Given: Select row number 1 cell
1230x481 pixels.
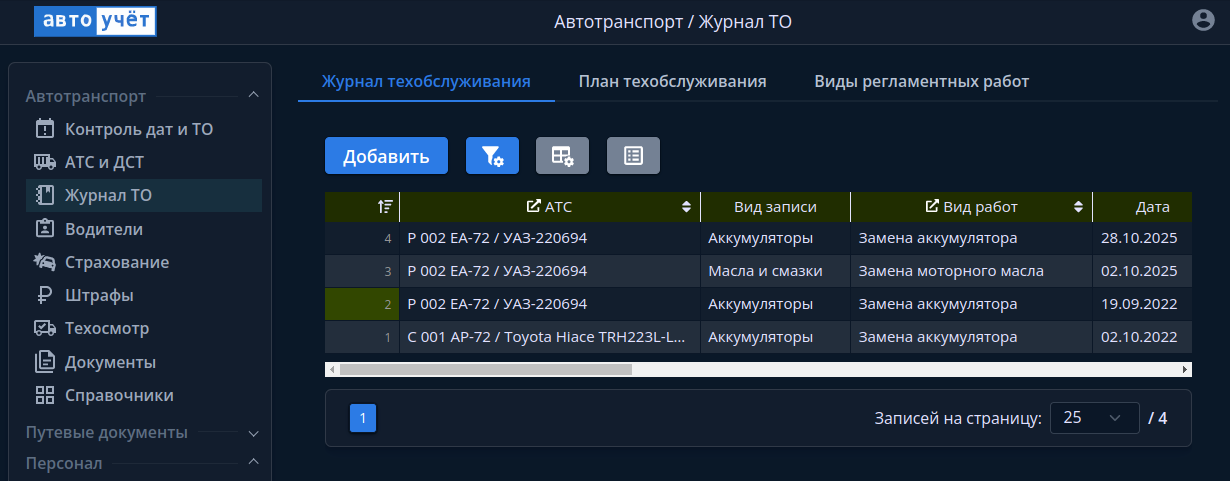Looking at the screenshot, I should tap(362, 337).
